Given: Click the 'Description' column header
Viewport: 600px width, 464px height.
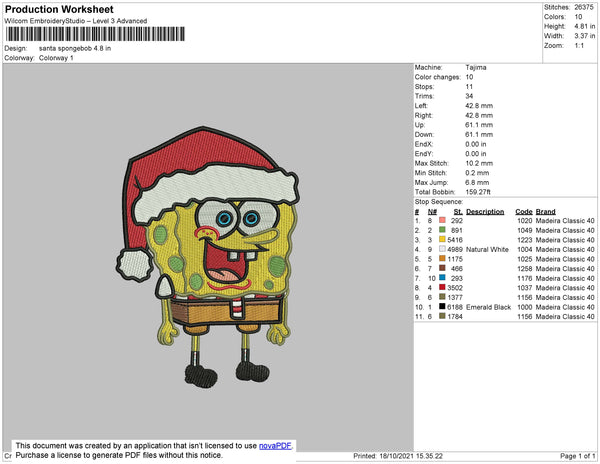Looking at the screenshot, I should [485, 212].
